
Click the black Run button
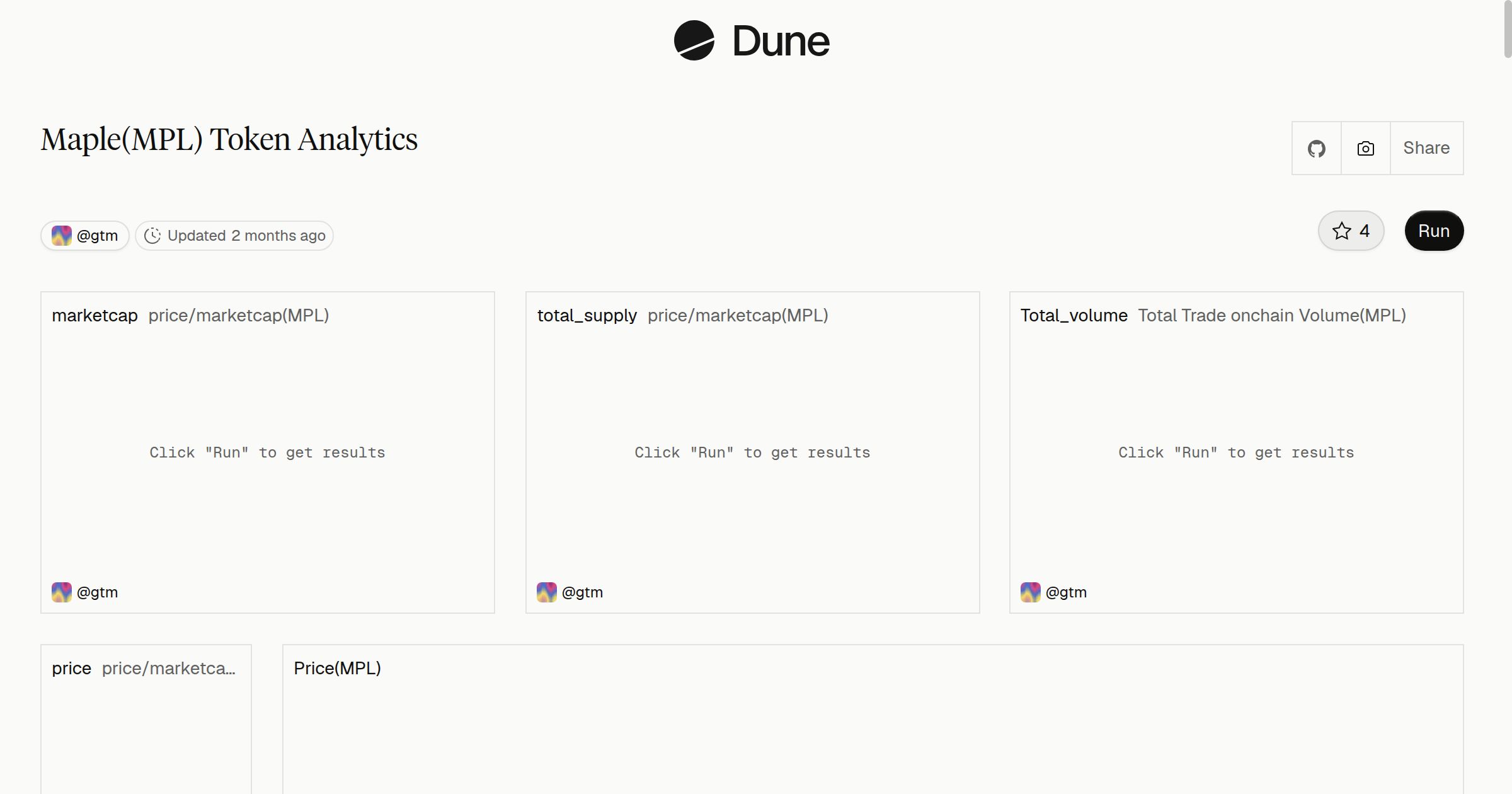(1434, 231)
